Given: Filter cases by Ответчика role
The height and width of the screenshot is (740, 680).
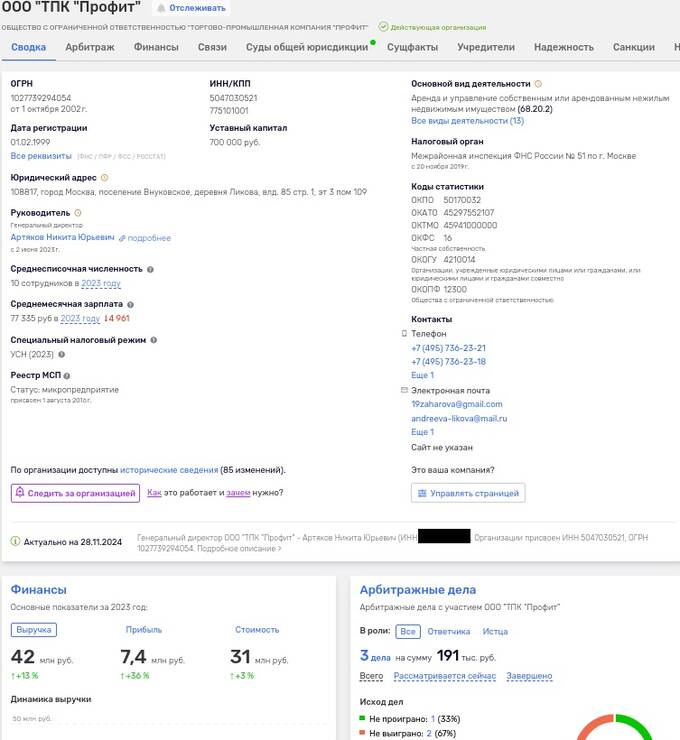Looking at the screenshot, I should tap(449, 631).
